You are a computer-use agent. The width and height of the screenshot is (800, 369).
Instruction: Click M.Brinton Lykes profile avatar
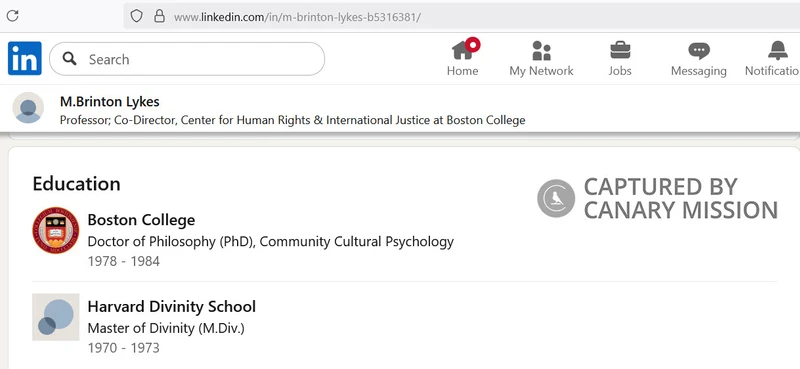[28, 108]
